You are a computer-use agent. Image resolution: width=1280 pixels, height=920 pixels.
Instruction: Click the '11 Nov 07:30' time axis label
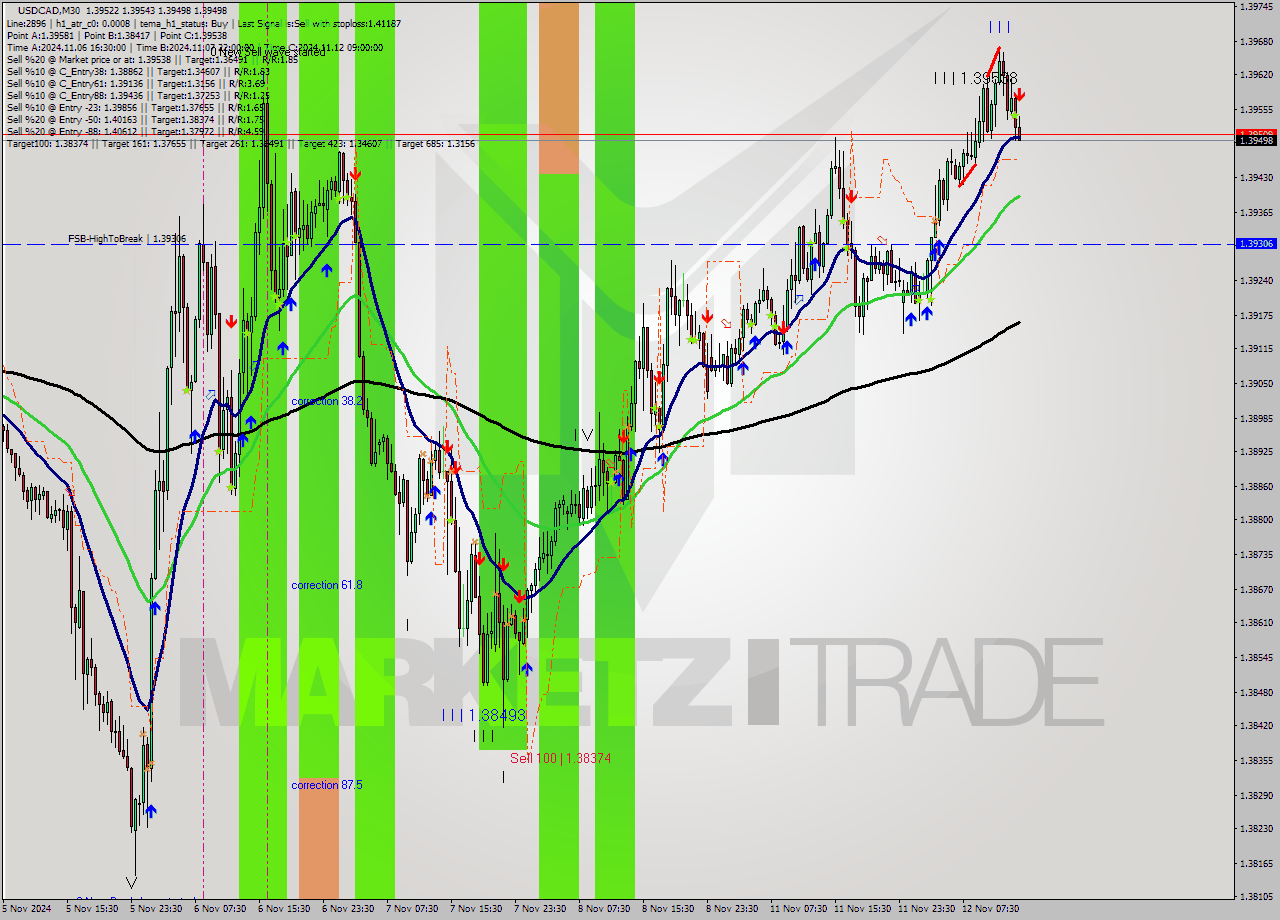798,909
